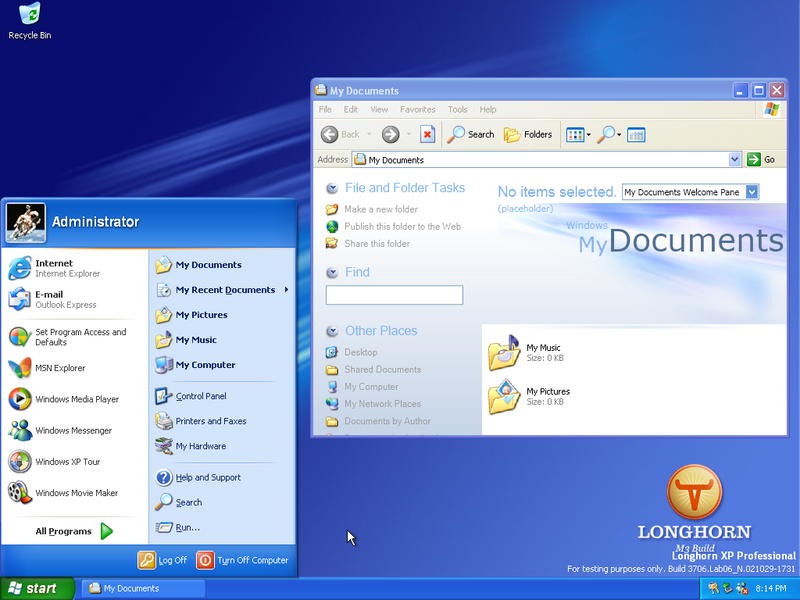Click the Folders toolbar button
The image size is (800, 600).
pos(528,134)
